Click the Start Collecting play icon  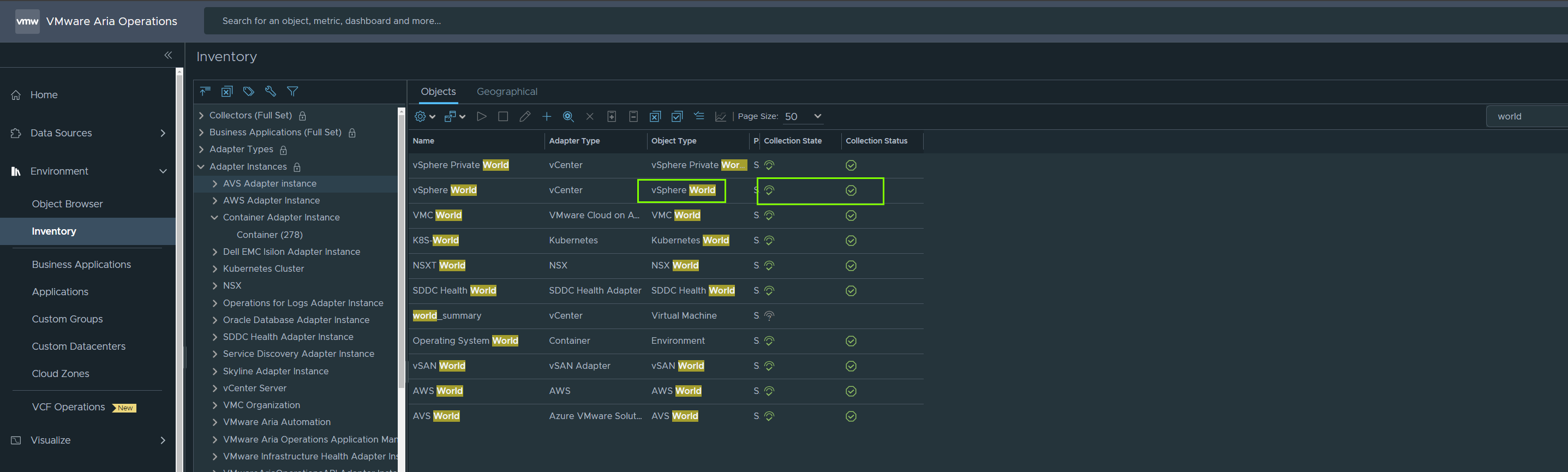tap(482, 116)
